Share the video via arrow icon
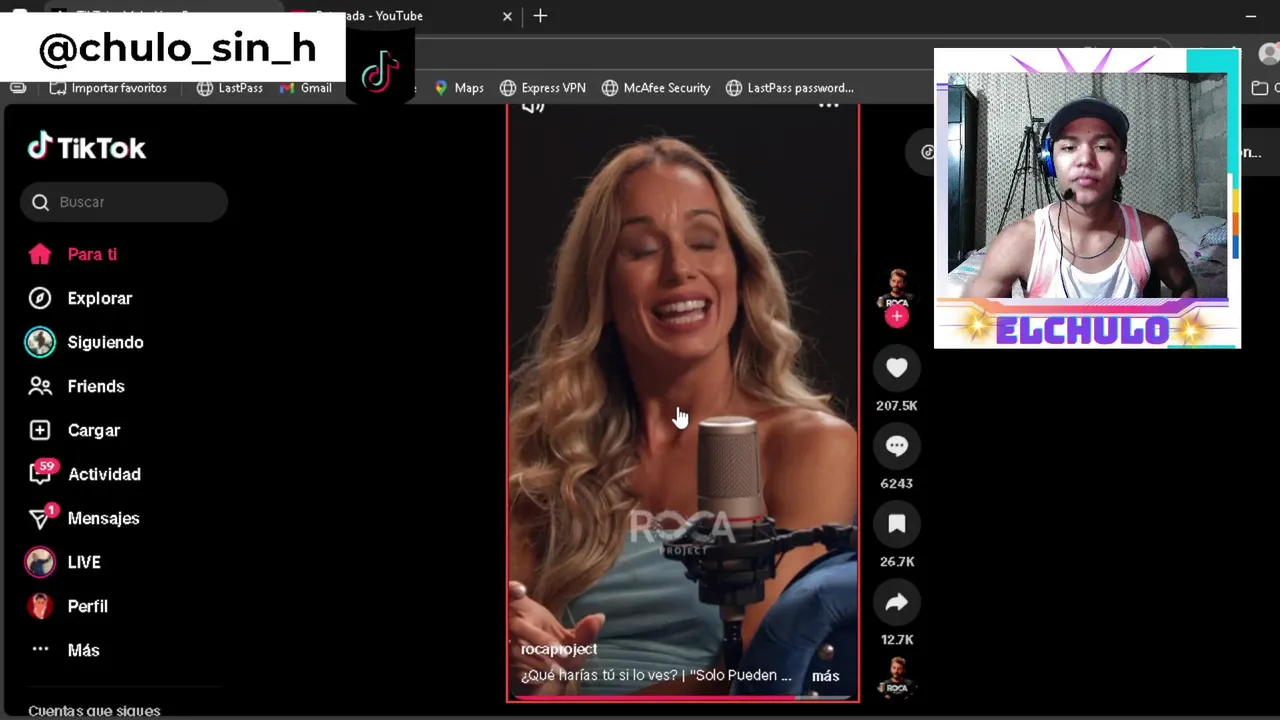 pyautogui.click(x=897, y=602)
